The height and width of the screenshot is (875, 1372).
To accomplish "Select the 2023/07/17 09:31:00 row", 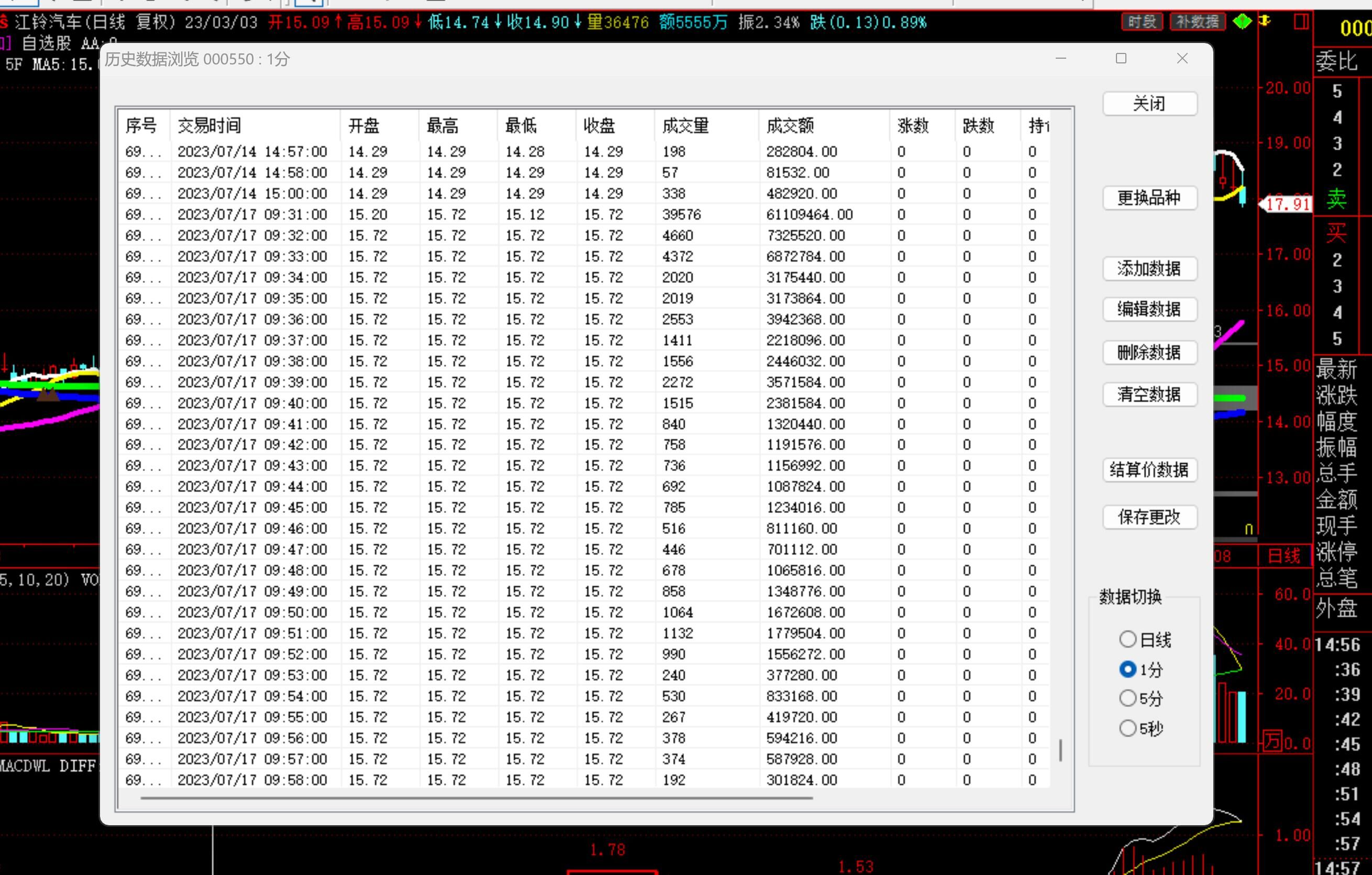I will (252, 215).
